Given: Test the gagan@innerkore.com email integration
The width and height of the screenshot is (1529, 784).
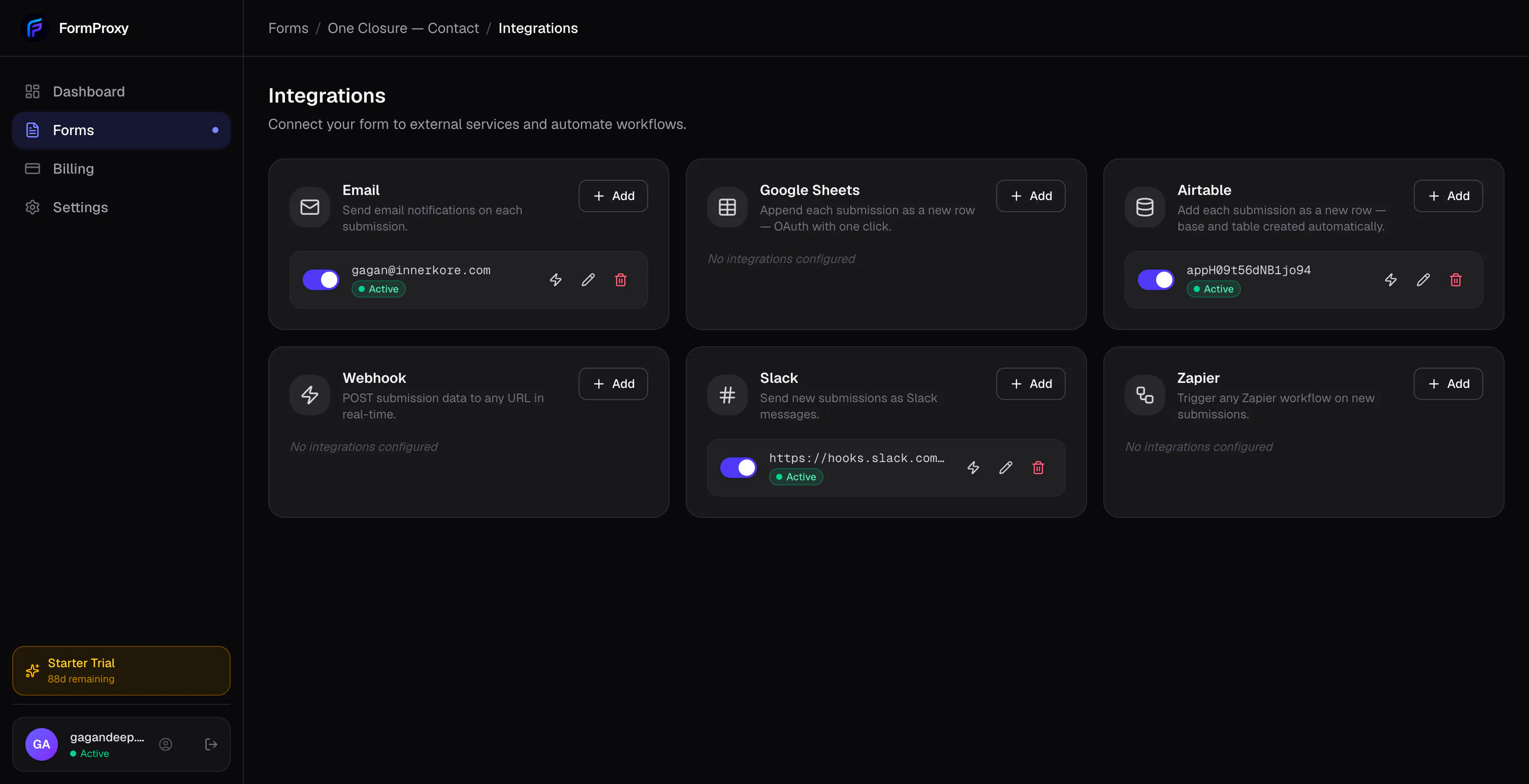Looking at the screenshot, I should tap(556, 280).
